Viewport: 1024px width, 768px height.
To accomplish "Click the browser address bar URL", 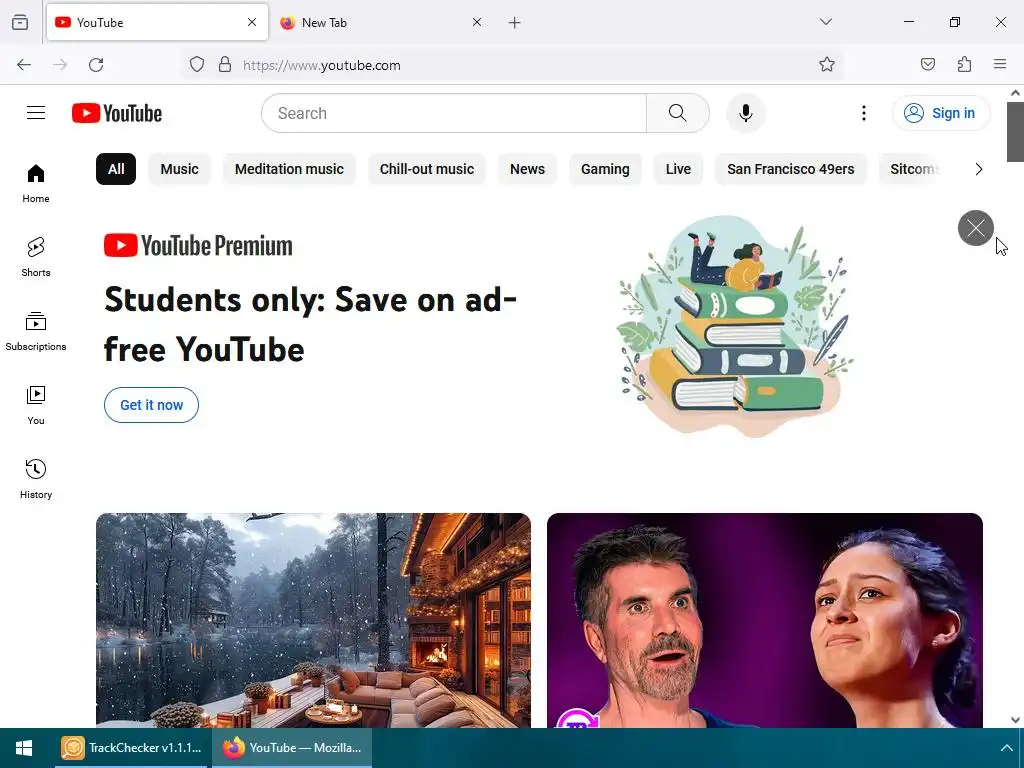I will (322, 65).
